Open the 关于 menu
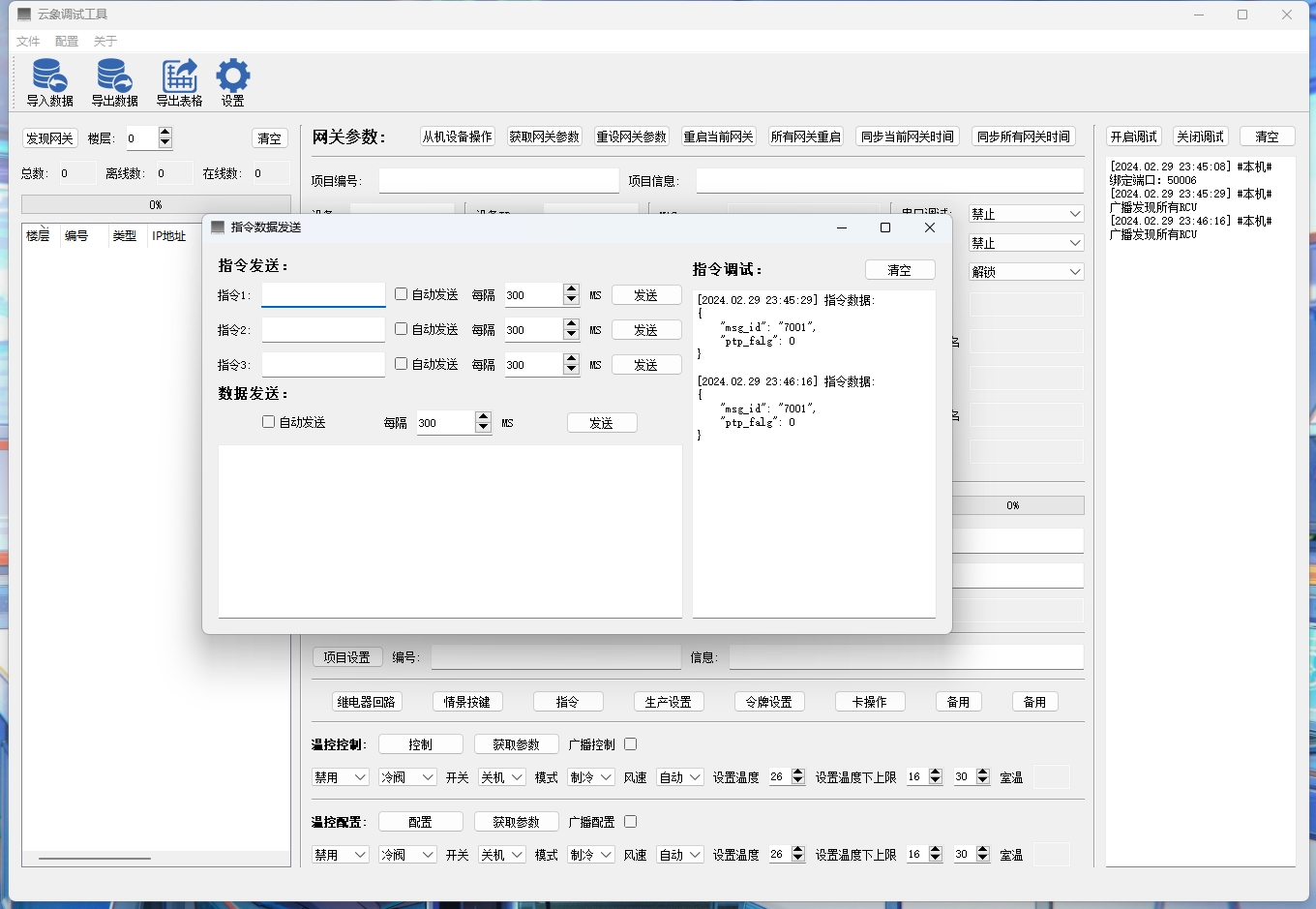This screenshot has width=1316, height=909. pos(105,41)
